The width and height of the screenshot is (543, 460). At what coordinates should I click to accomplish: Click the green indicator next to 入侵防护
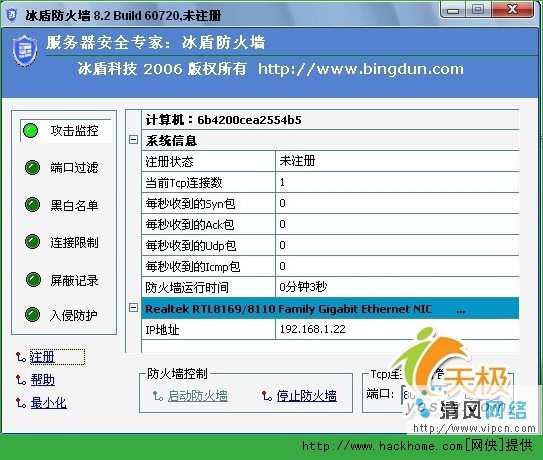pyautogui.click(x=33, y=315)
